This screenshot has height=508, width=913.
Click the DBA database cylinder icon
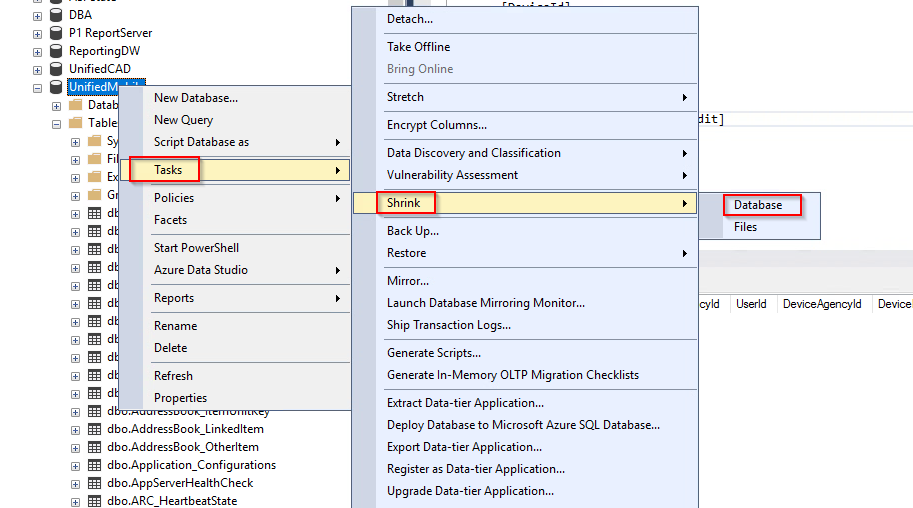click(56, 15)
